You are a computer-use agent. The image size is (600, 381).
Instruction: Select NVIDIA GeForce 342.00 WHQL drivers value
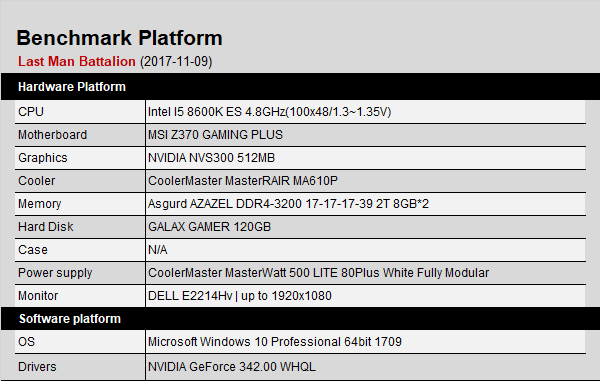(232, 366)
